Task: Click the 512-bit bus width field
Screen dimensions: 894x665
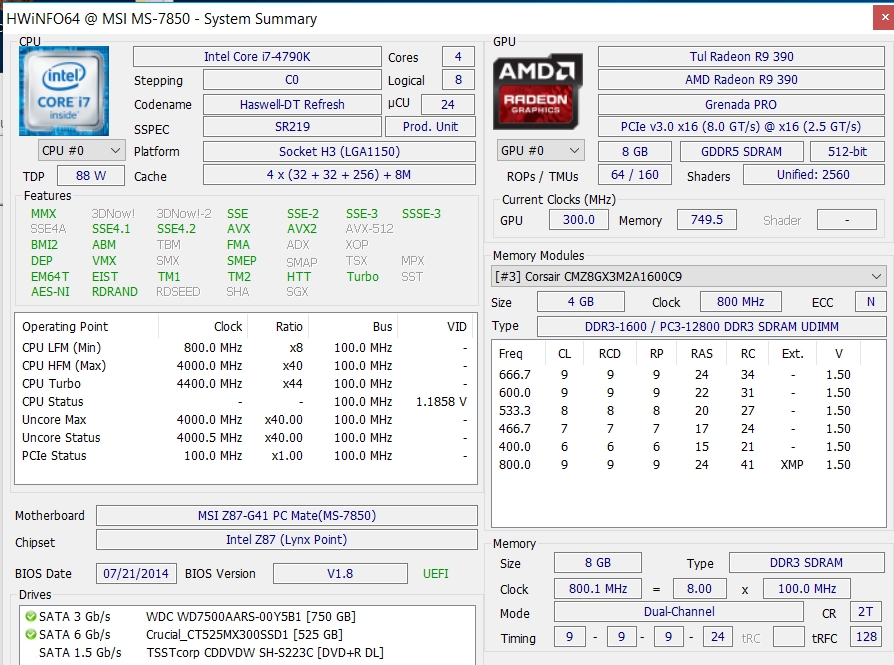Action: (847, 152)
